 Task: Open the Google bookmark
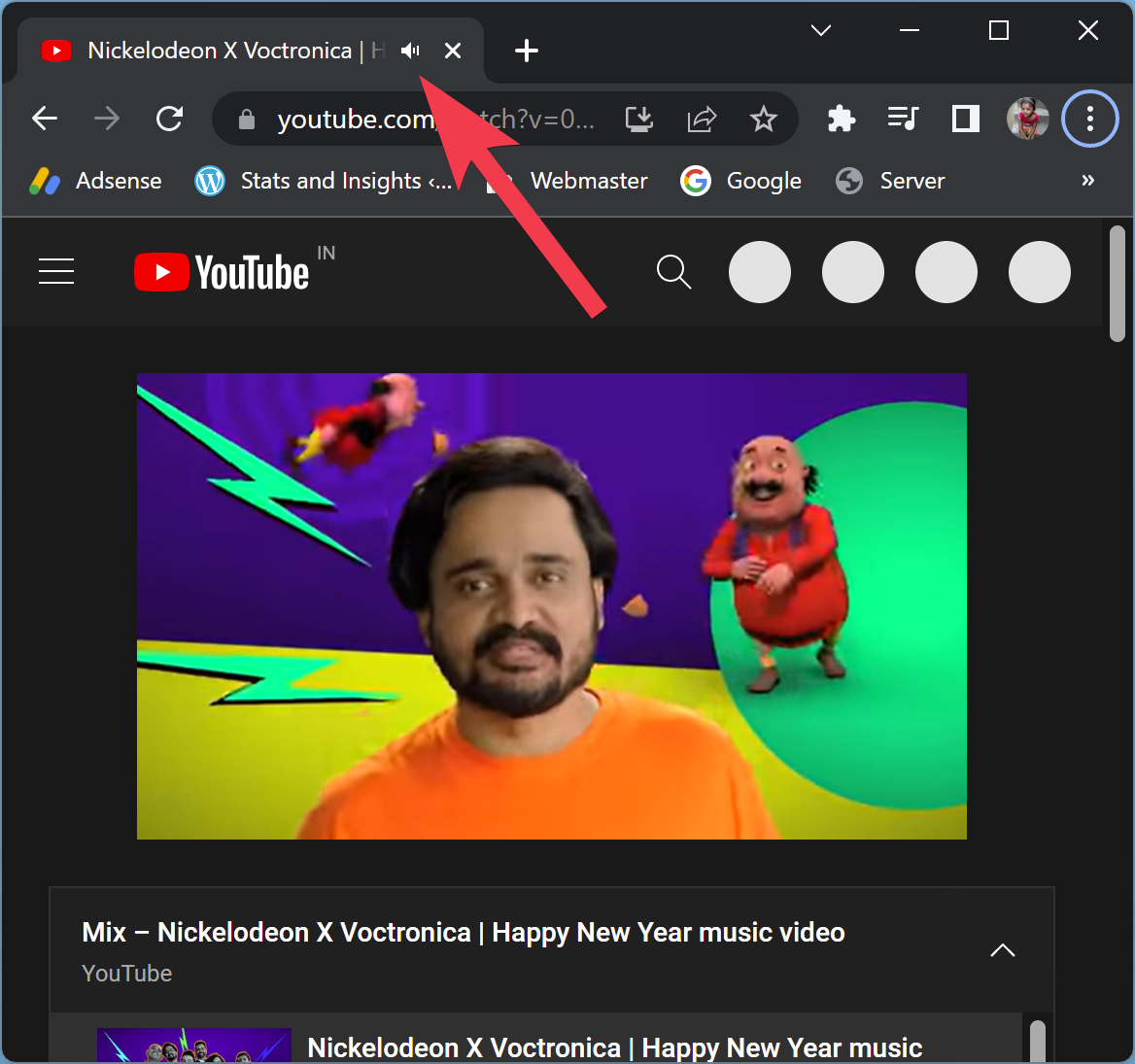(x=741, y=181)
